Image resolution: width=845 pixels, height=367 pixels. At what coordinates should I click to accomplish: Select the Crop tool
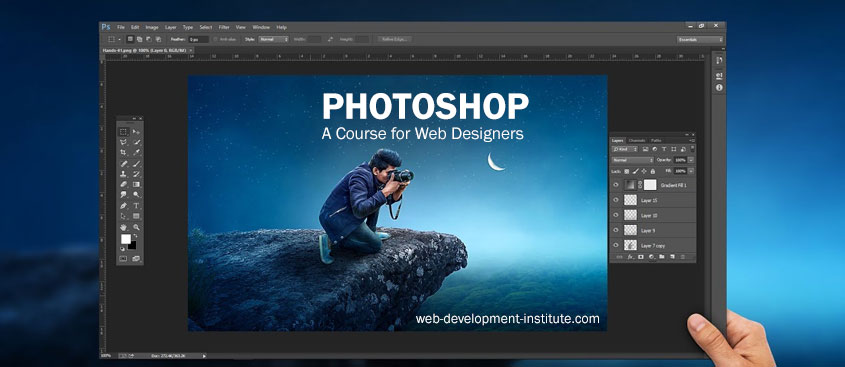pos(123,152)
